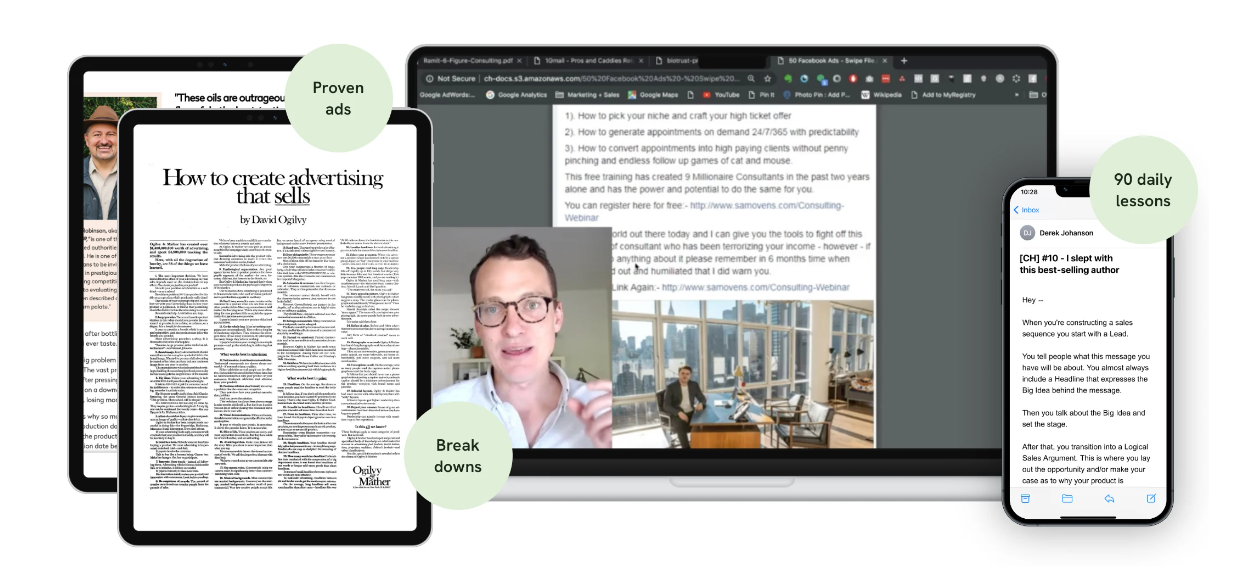Viewport: 1240px width, 575px height.
Task: Close the 50 Facebook Ads tab
Action: (885, 60)
